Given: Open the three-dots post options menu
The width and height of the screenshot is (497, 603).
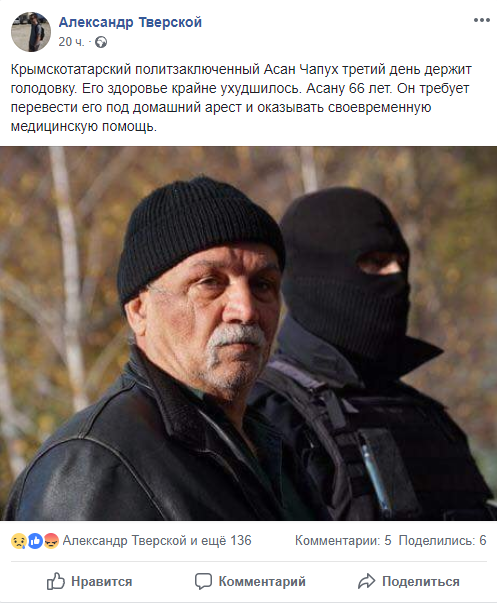Looking at the screenshot, I should 481,20.
